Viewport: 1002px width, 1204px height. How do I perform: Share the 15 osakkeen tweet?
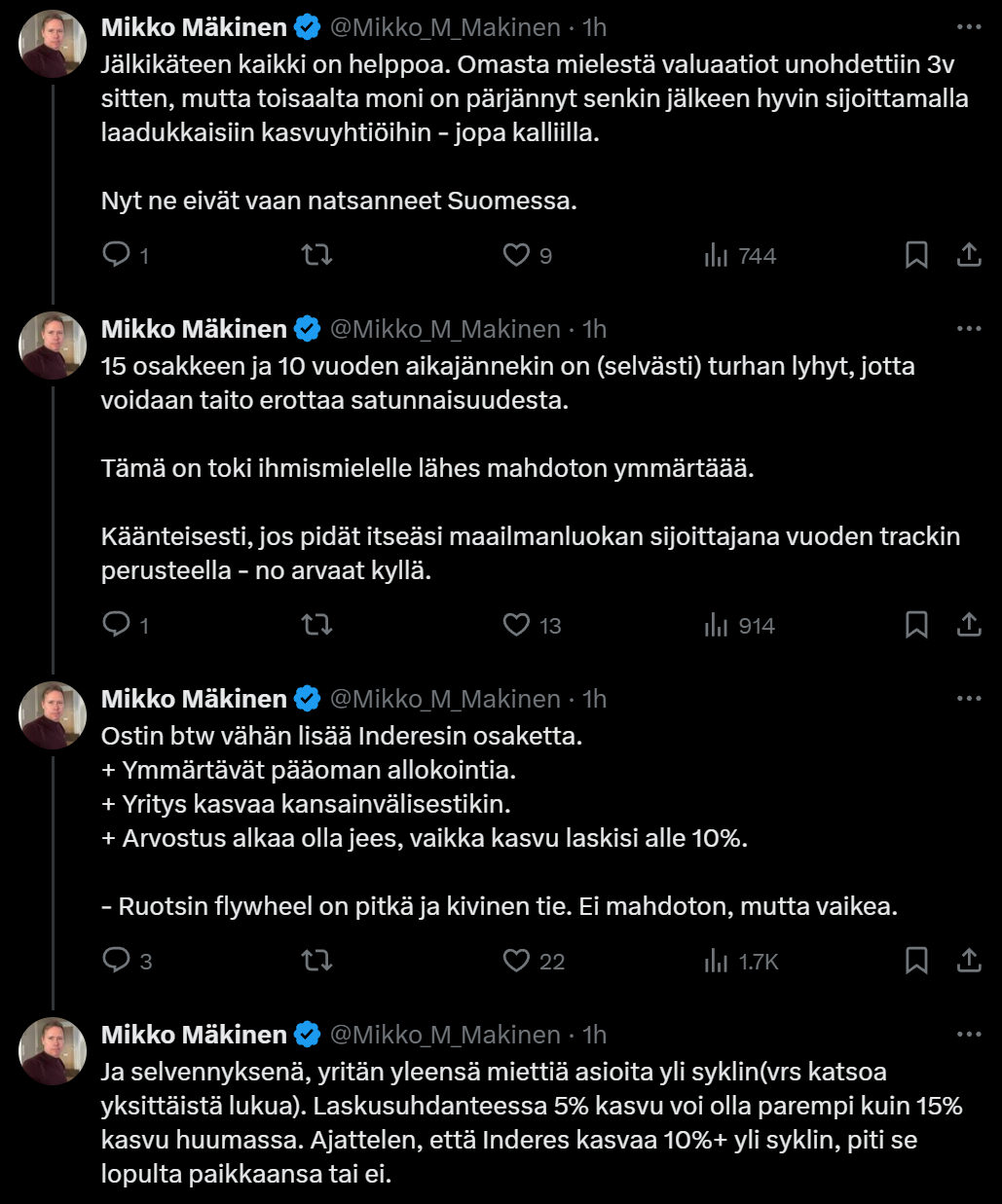point(969,625)
